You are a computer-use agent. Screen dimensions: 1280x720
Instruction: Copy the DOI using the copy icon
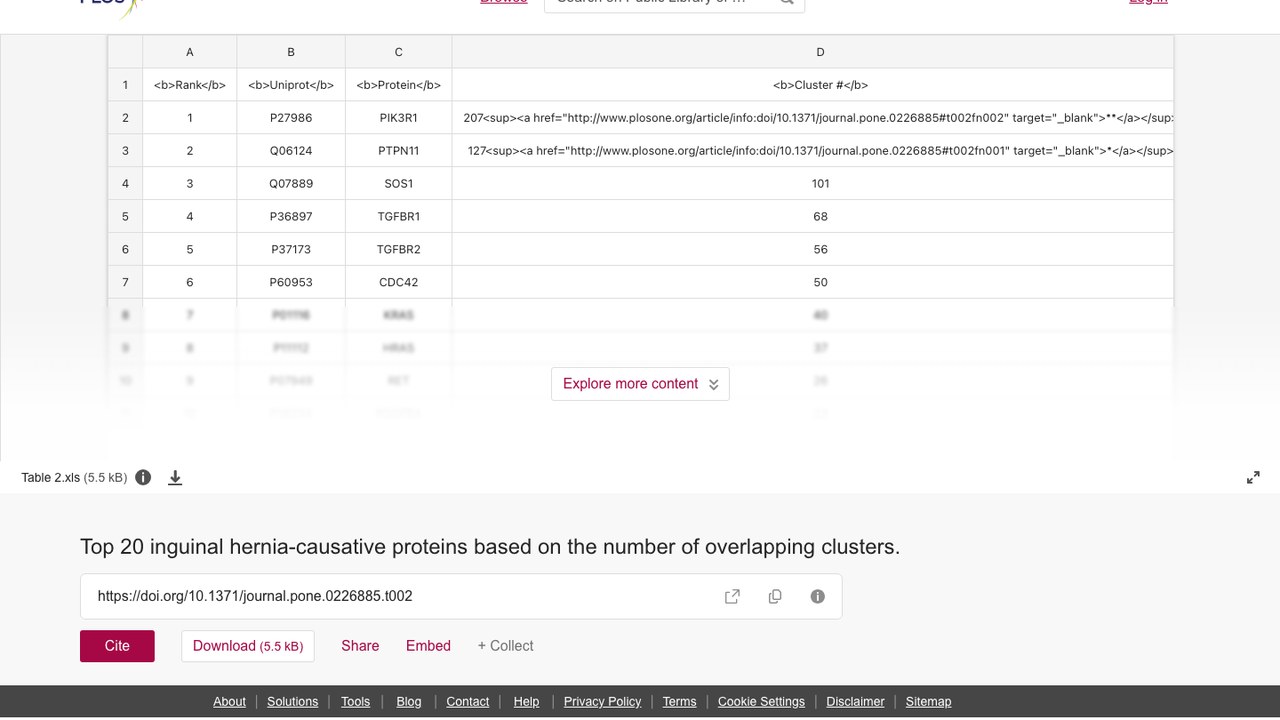775,596
